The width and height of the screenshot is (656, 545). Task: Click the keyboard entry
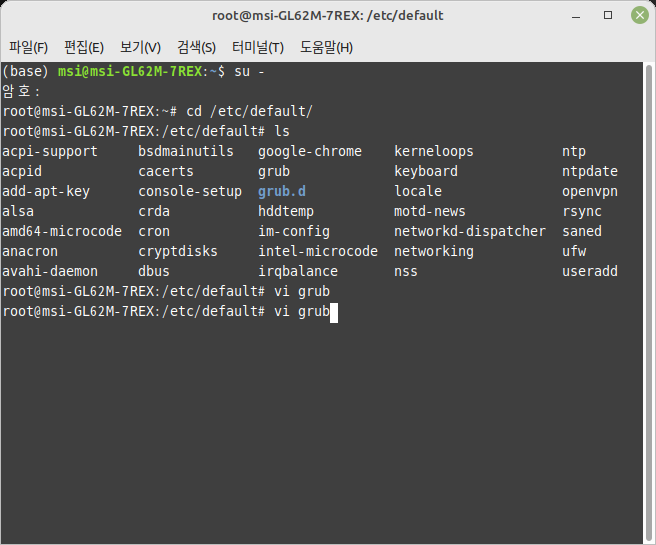pyautogui.click(x=426, y=171)
